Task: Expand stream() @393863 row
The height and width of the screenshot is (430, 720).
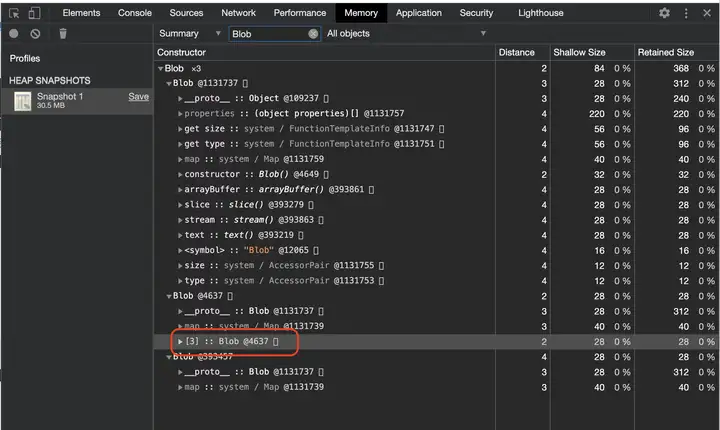Action: [x=180, y=220]
